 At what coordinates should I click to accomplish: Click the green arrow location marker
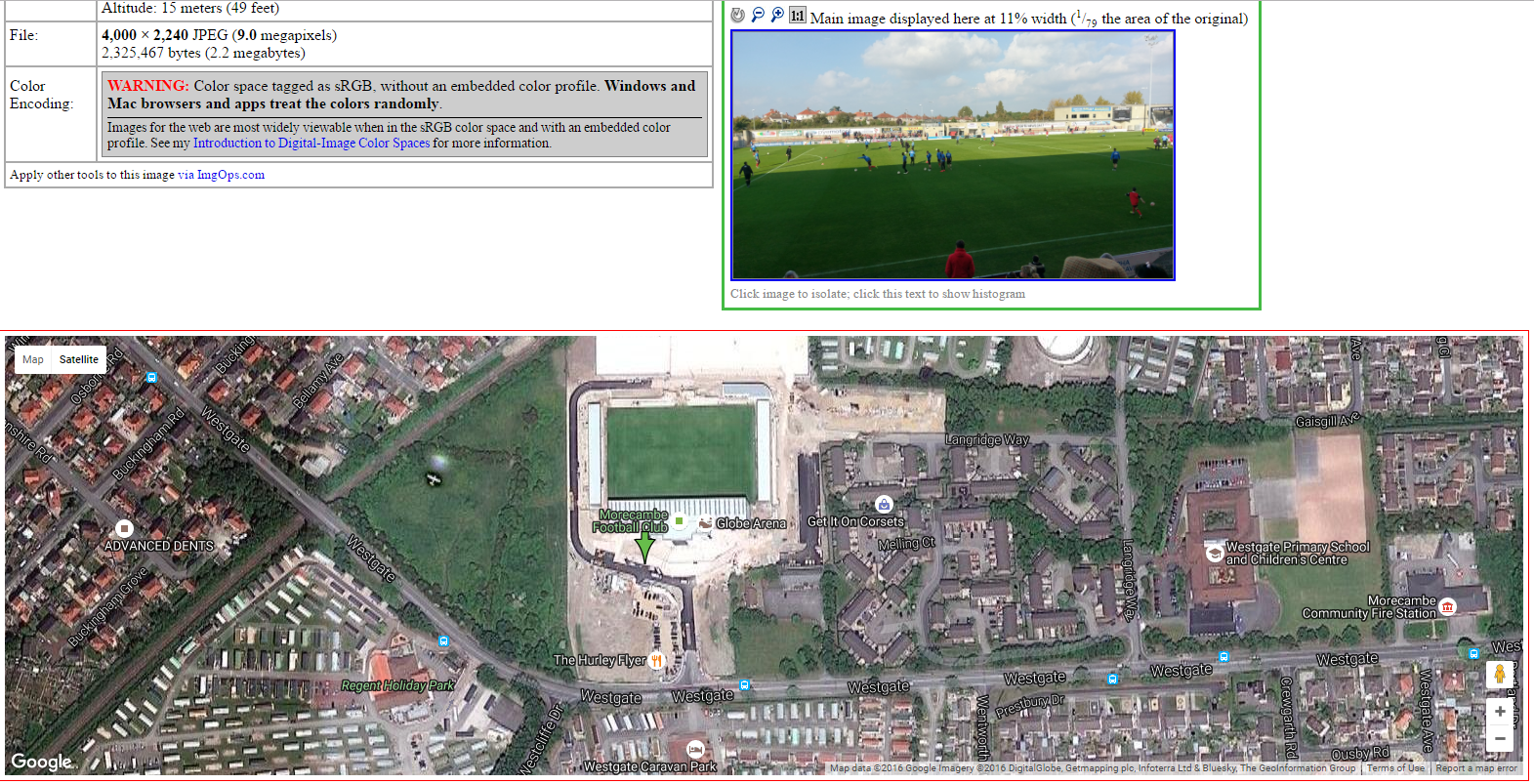click(644, 546)
